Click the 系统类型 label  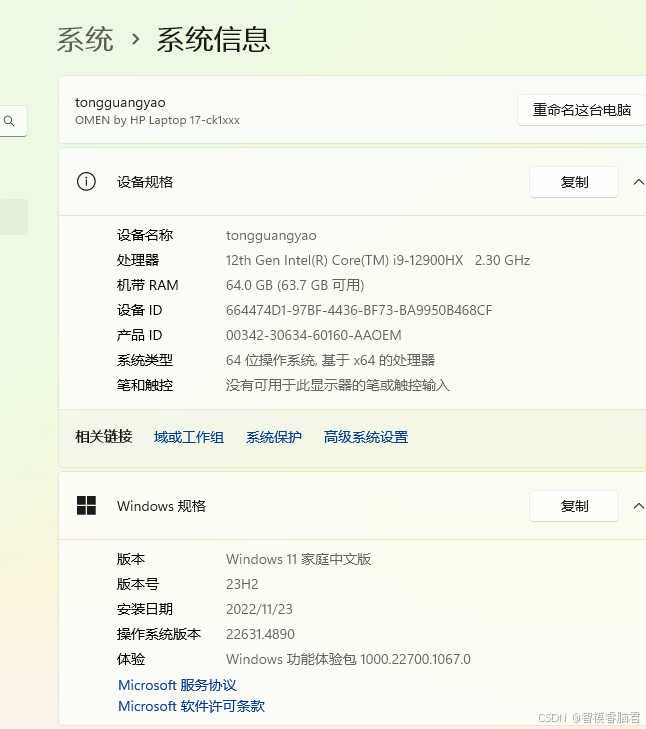click(x=145, y=360)
